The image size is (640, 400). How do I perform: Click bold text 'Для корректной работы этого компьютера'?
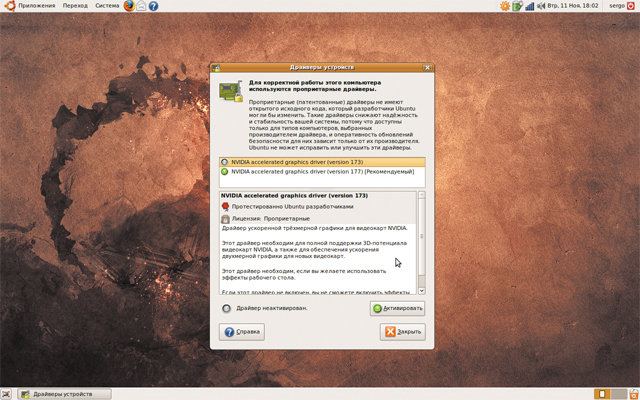coord(315,82)
